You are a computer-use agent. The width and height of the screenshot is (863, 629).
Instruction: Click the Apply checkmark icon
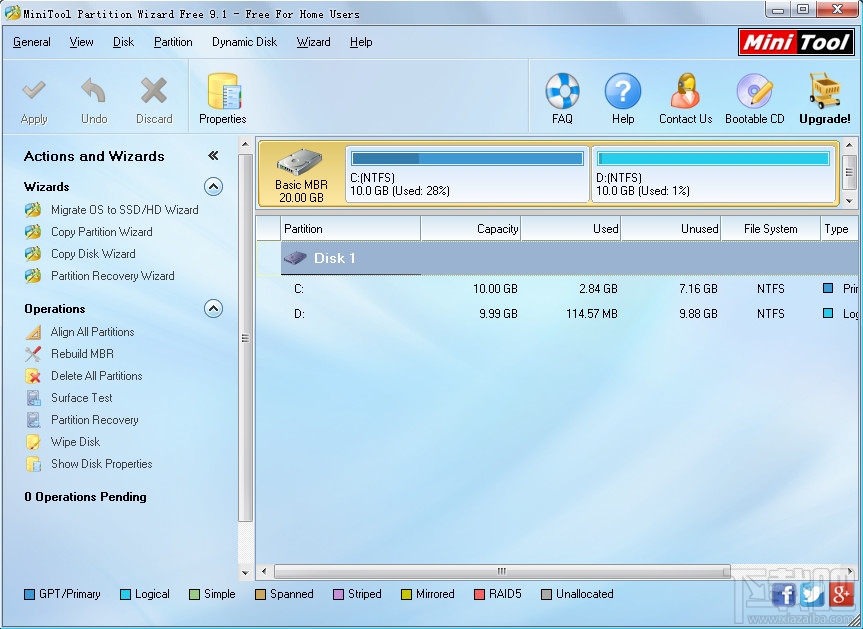pyautogui.click(x=34, y=90)
